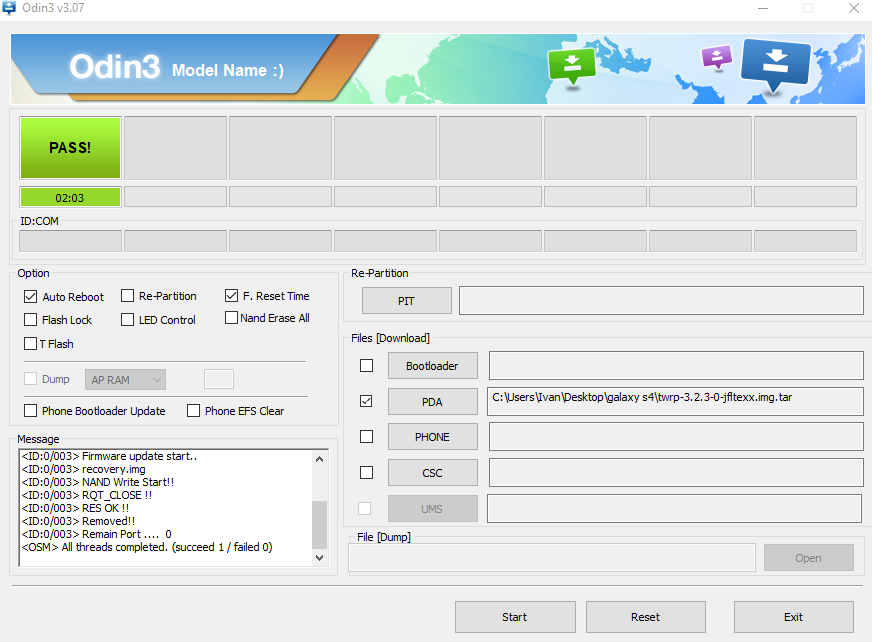Click the PIT button

pyautogui.click(x=407, y=300)
